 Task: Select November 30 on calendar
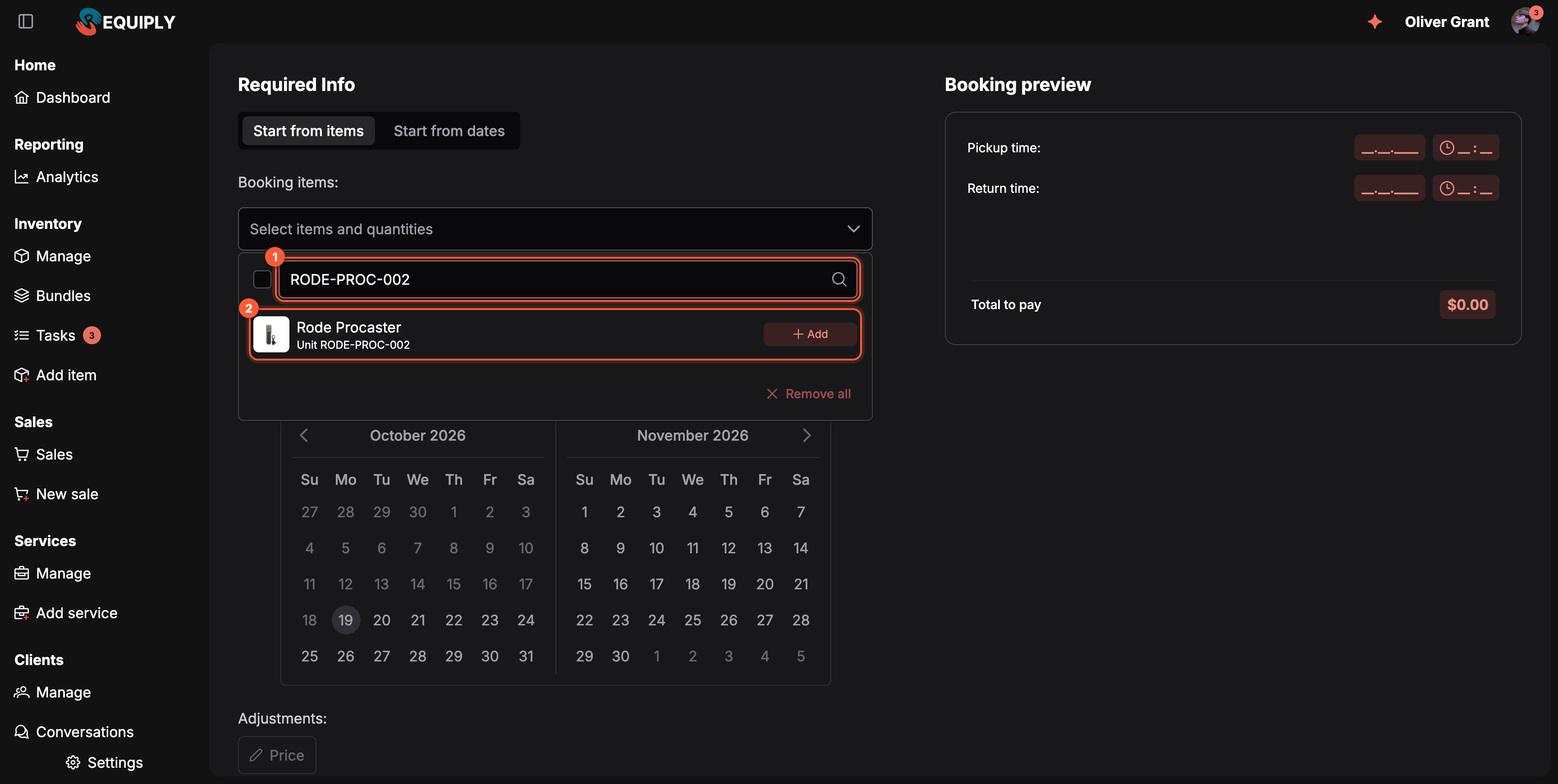pyautogui.click(x=620, y=656)
